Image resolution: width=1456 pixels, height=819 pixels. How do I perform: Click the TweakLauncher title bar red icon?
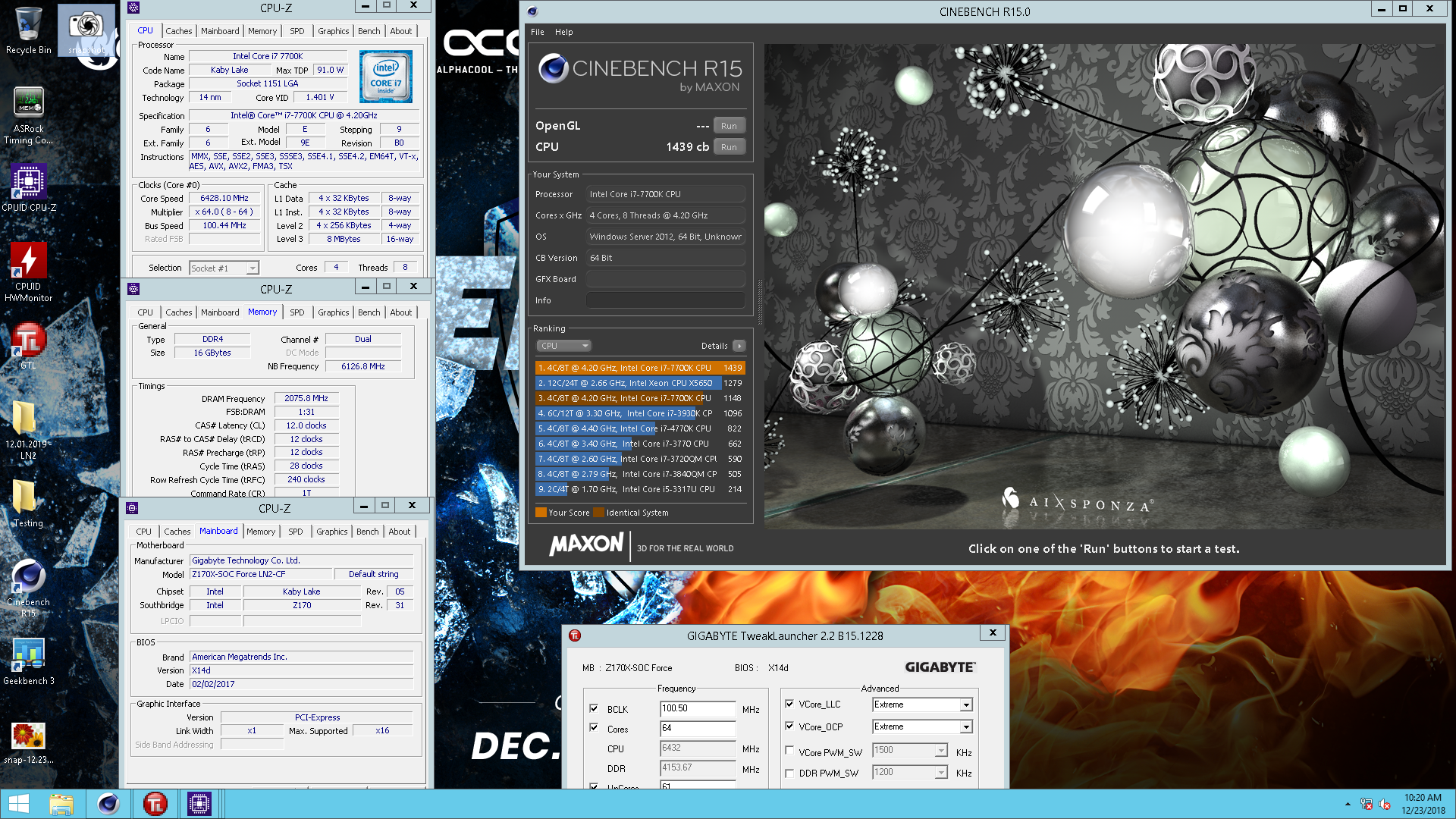pyautogui.click(x=575, y=635)
